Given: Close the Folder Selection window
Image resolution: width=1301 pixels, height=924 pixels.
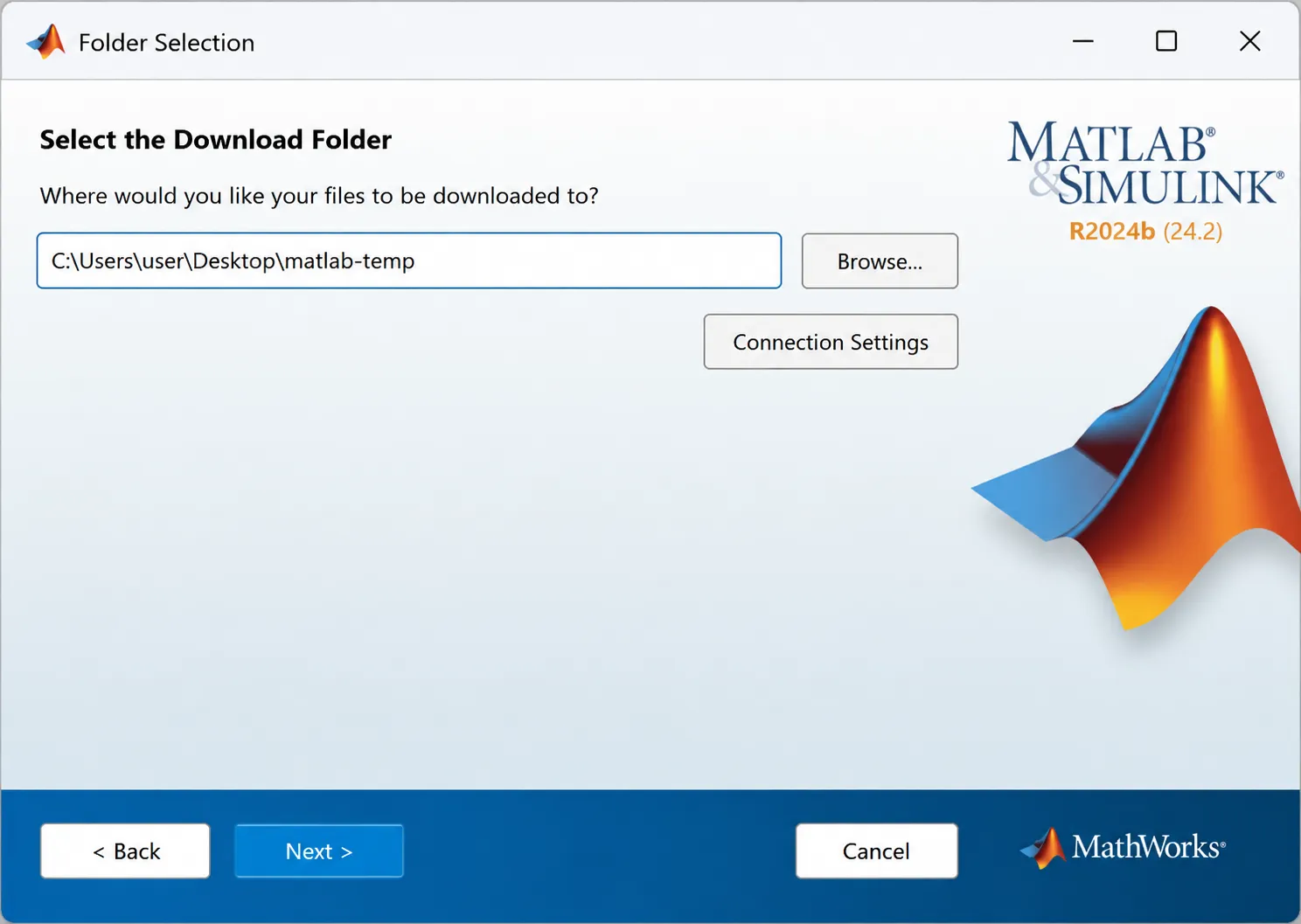Looking at the screenshot, I should [x=1250, y=41].
